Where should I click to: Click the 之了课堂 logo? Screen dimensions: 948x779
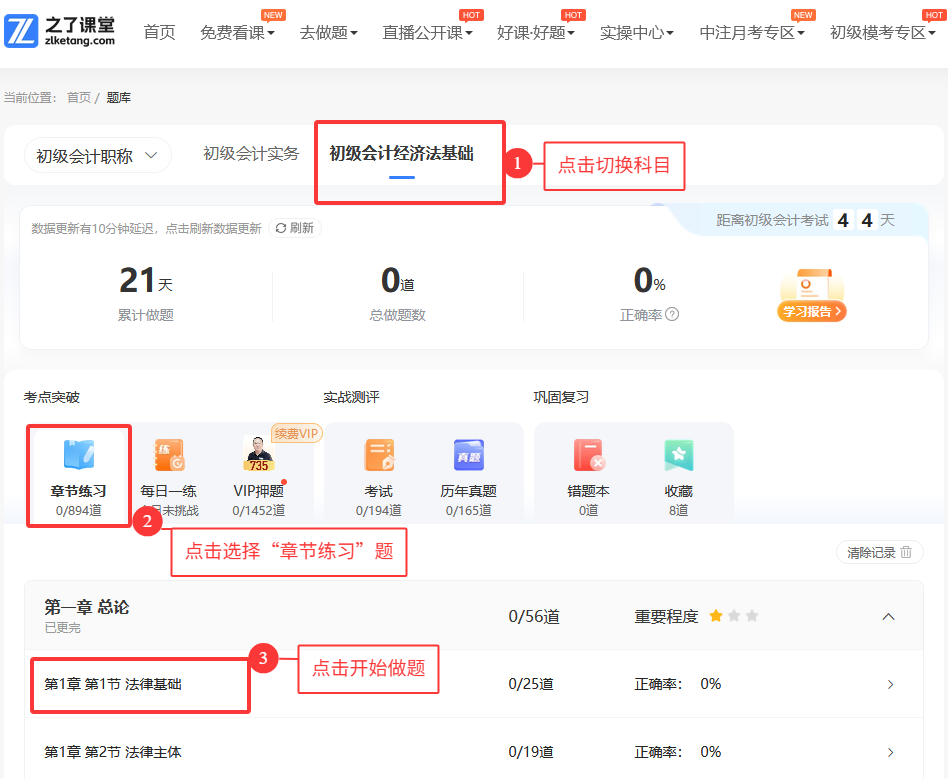60,31
